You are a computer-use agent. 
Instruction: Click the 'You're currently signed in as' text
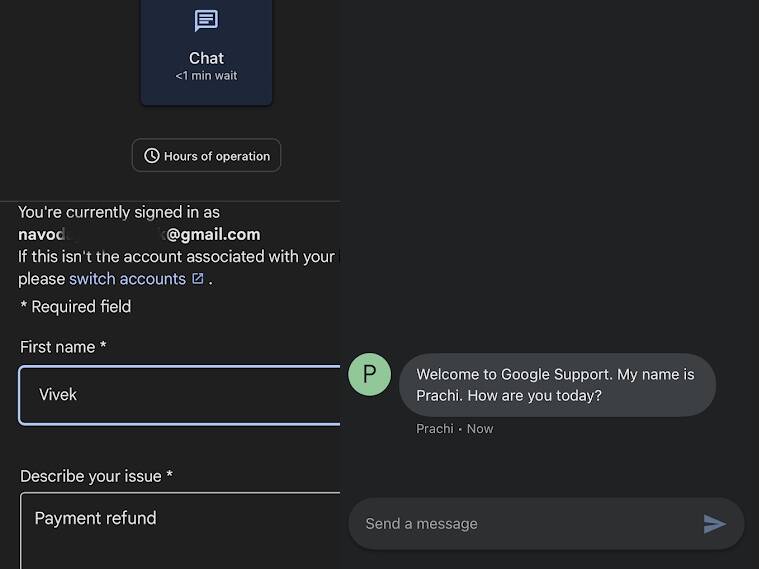point(119,212)
